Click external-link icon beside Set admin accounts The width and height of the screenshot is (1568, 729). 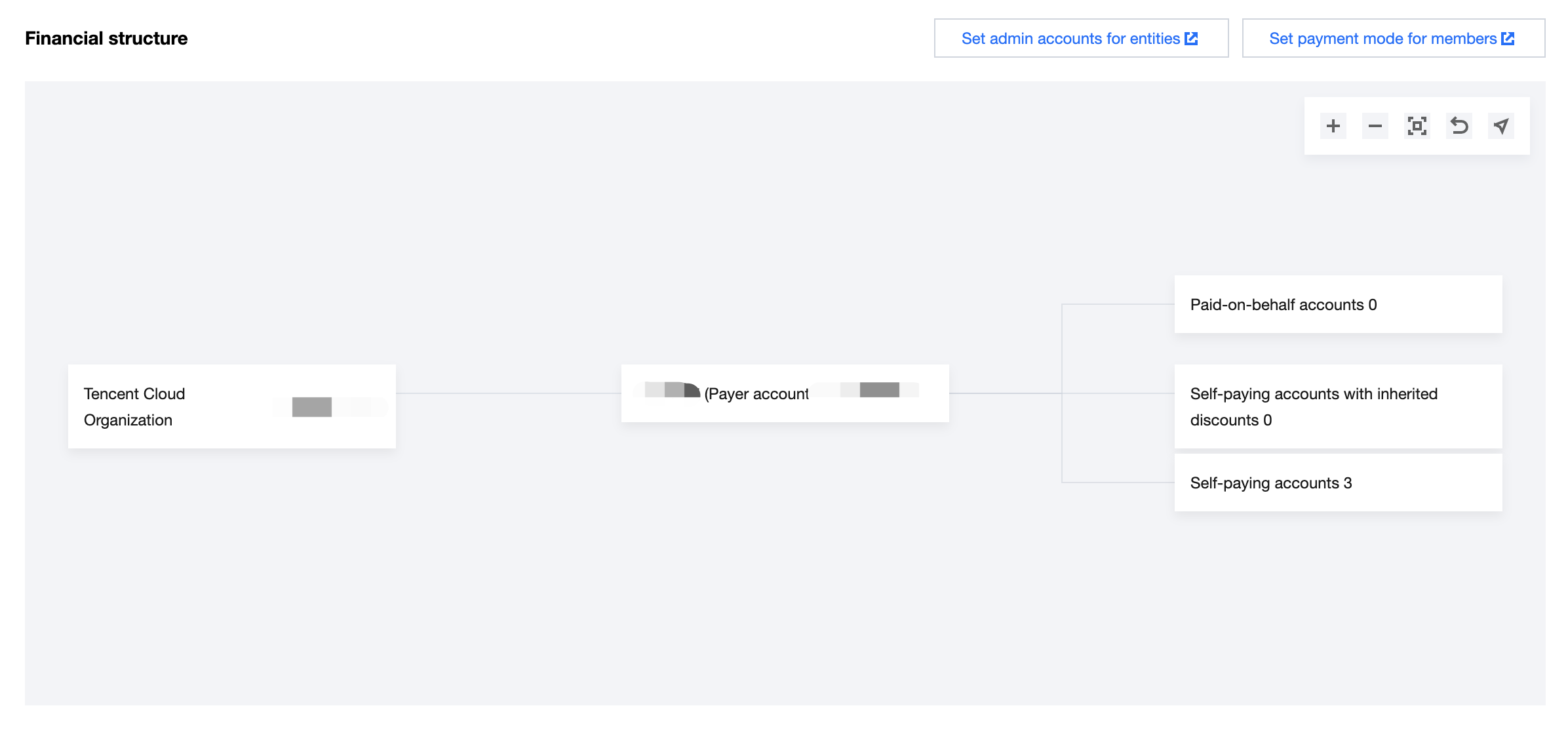tap(1192, 39)
